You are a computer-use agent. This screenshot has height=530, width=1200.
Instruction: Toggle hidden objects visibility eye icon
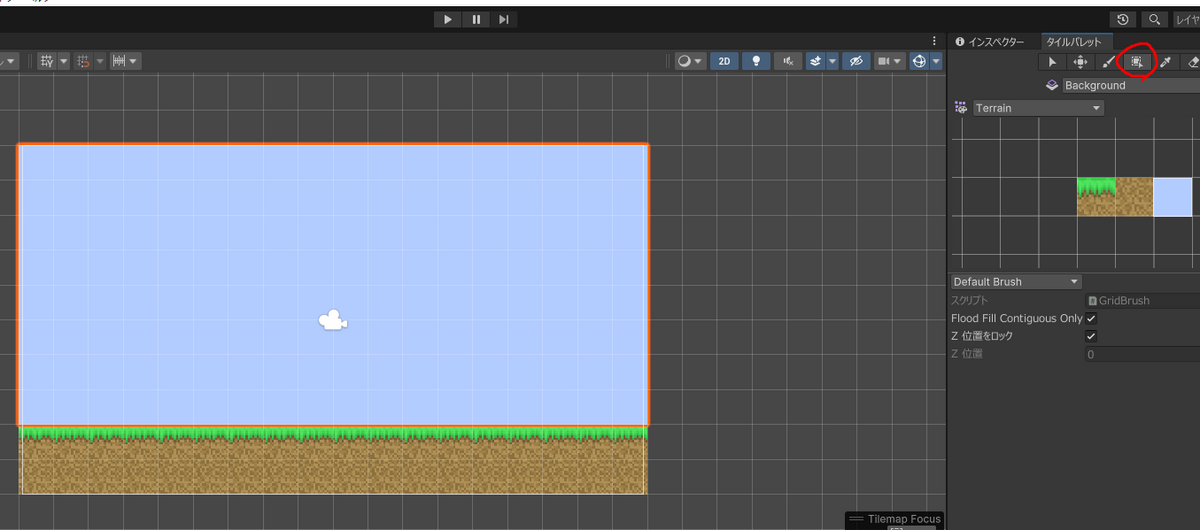(855, 61)
